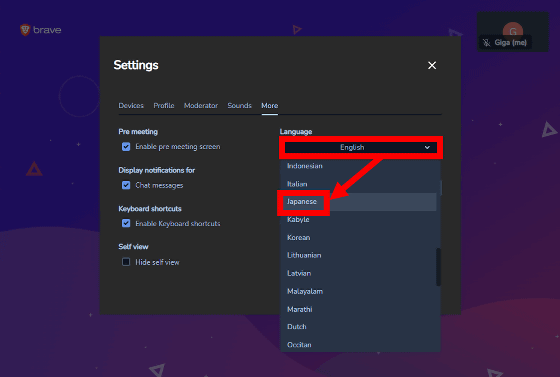Uncheck Chat messages notifications checkbox
The width and height of the screenshot is (560, 377).
pyautogui.click(x=126, y=185)
